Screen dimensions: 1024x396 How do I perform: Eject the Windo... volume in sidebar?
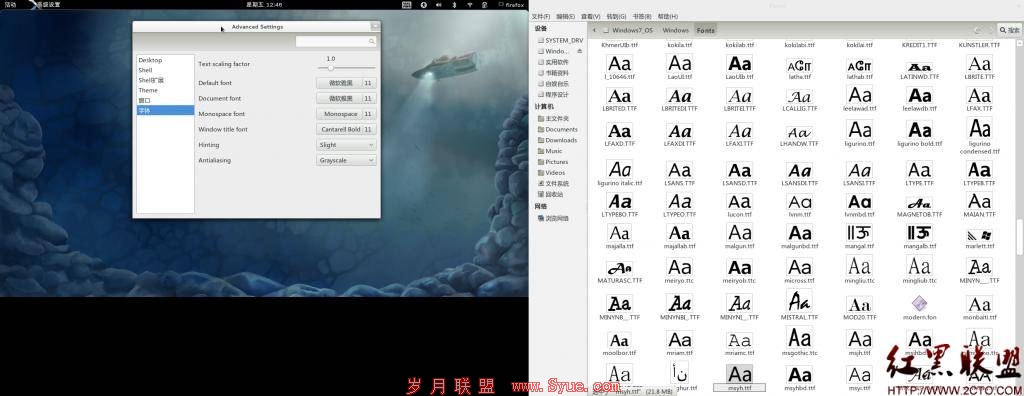[579, 50]
